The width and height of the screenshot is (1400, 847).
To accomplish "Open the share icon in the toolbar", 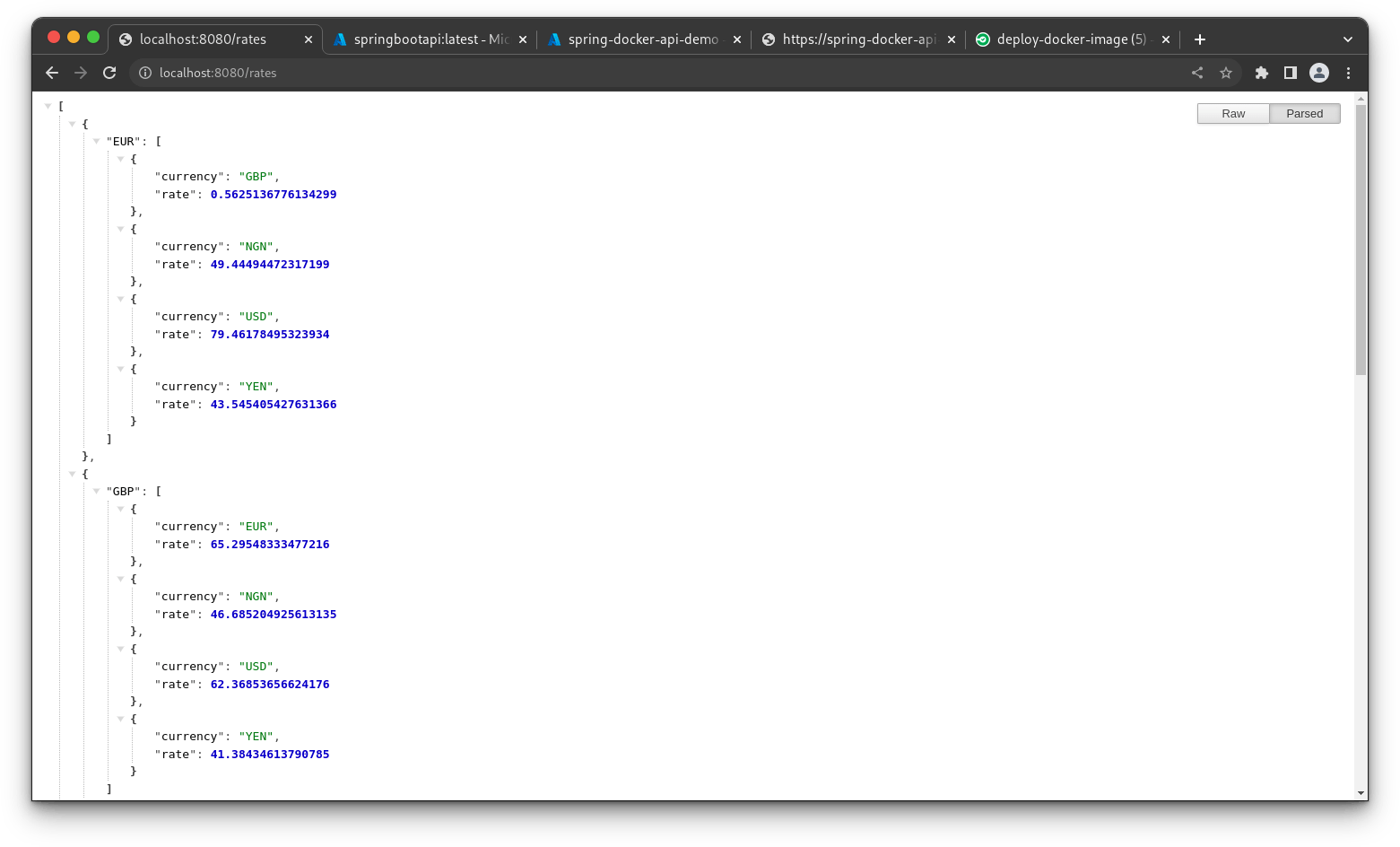I will pos(1197,73).
